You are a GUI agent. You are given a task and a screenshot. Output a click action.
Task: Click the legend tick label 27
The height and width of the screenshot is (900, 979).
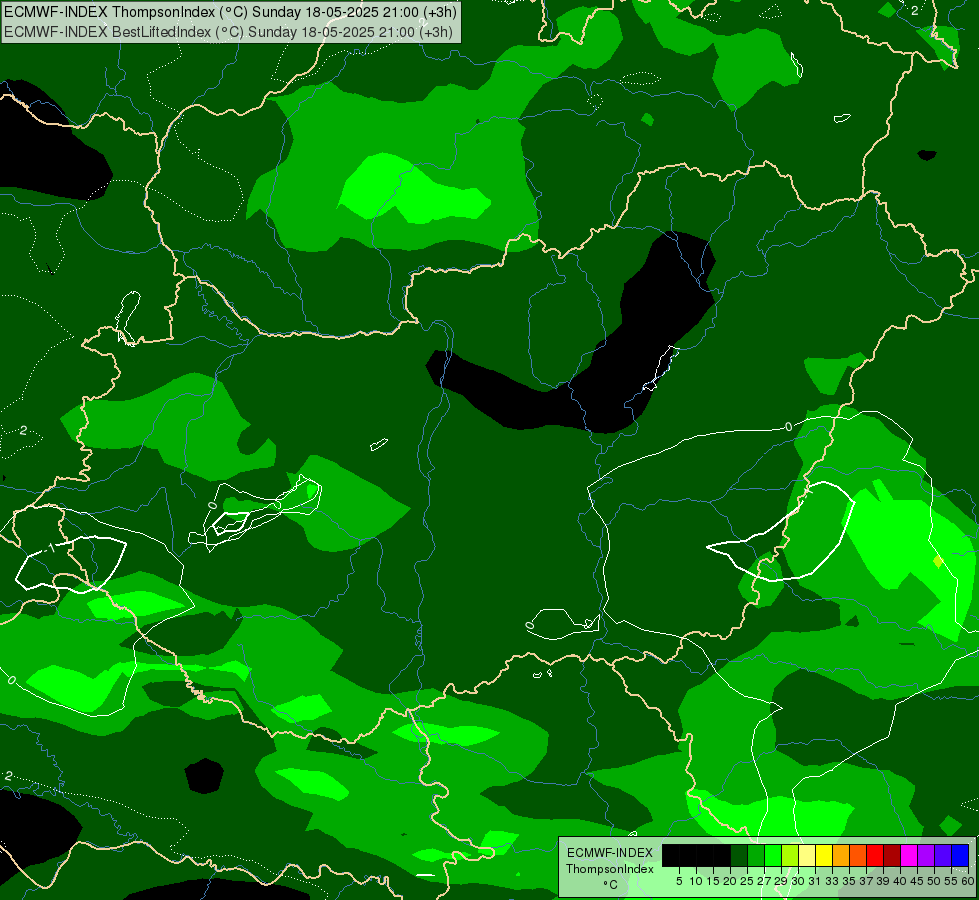[x=764, y=881]
